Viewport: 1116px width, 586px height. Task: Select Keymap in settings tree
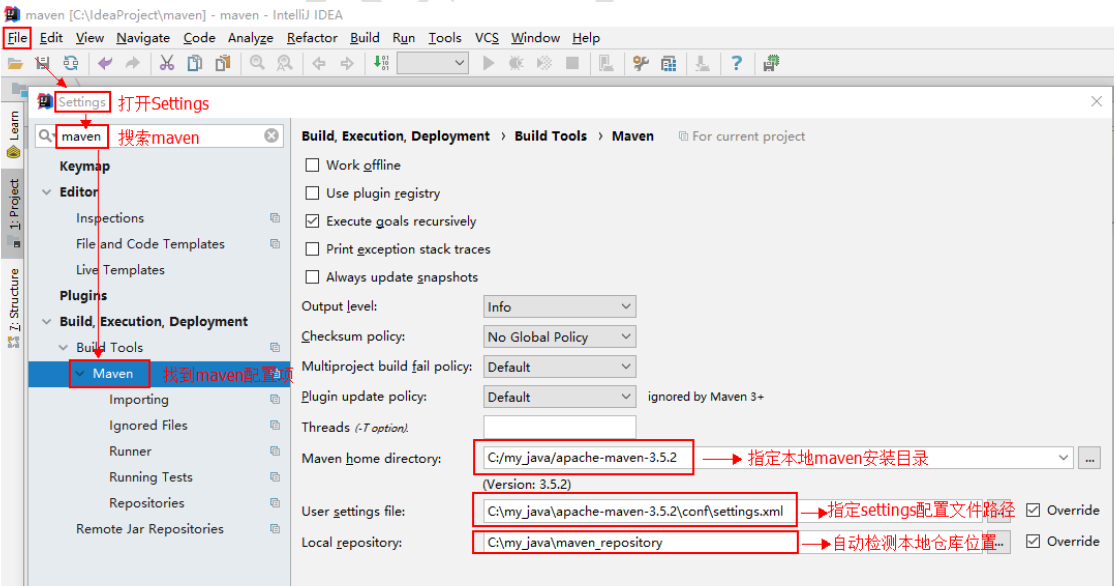(x=85, y=166)
